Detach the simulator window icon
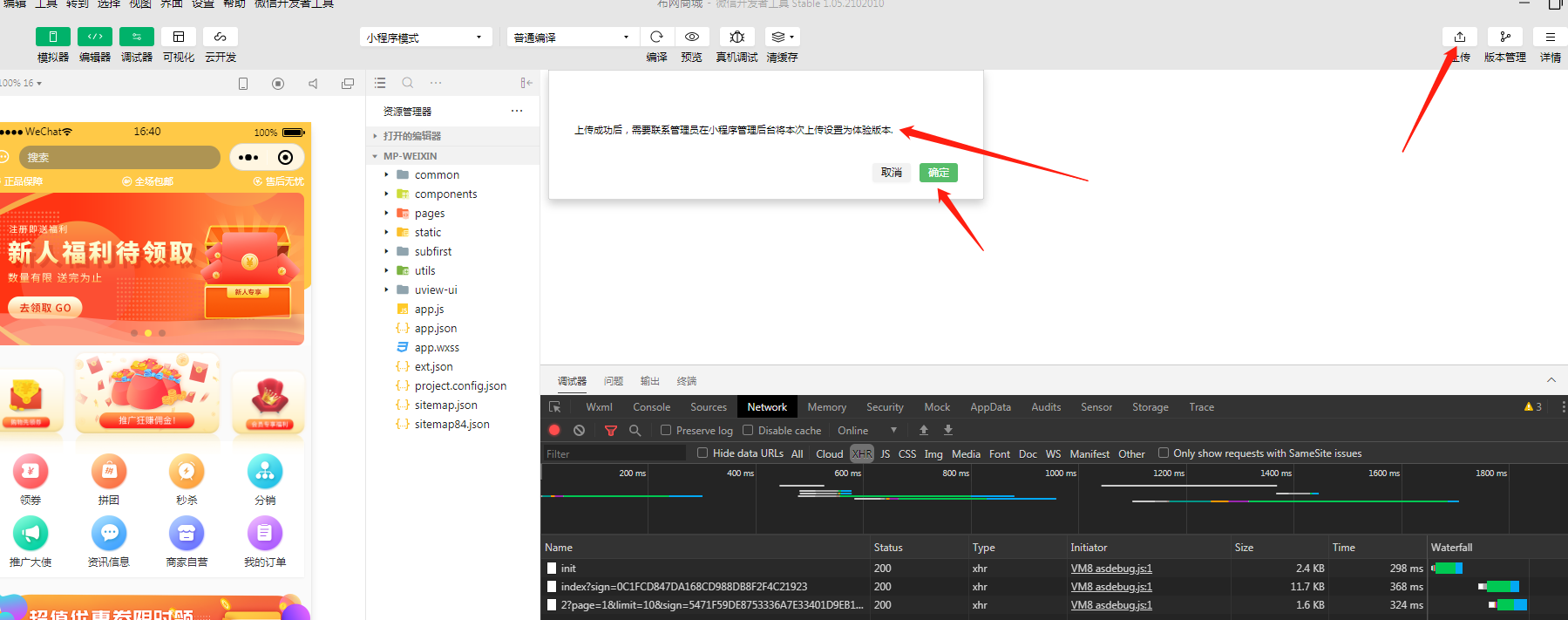1568x620 pixels. 348,84
